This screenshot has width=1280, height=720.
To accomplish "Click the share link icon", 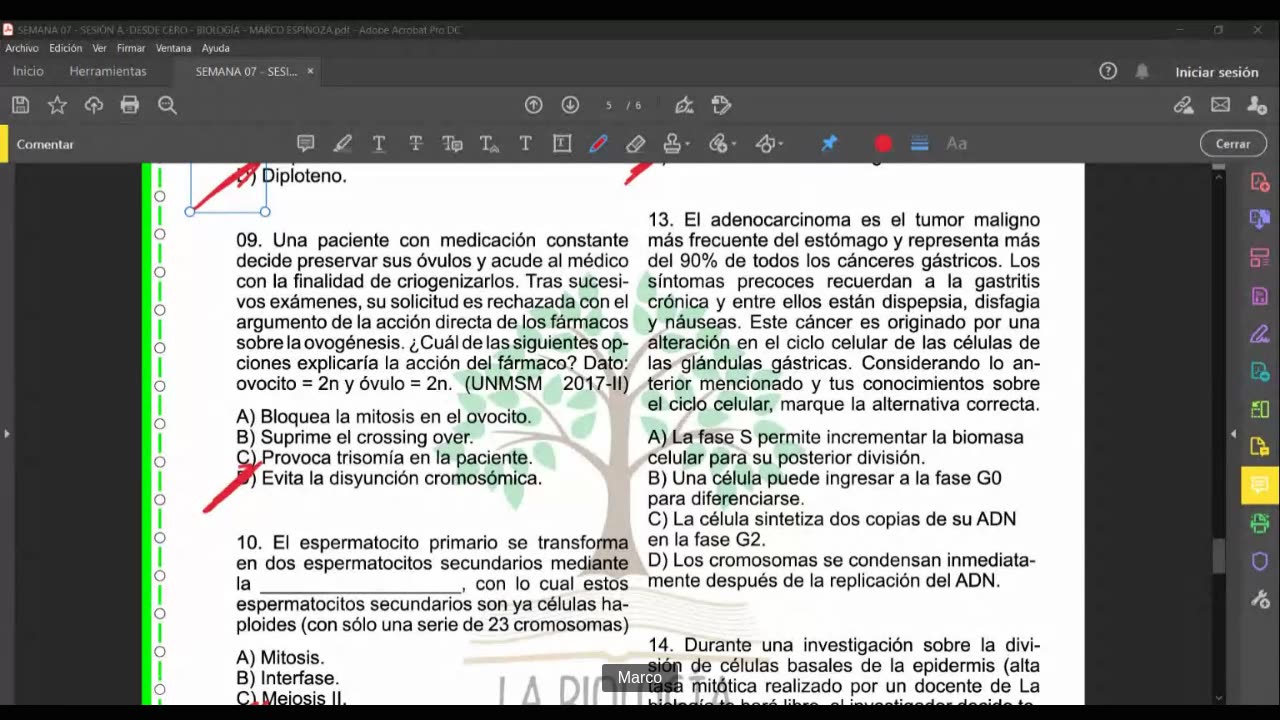I will coord(1184,105).
